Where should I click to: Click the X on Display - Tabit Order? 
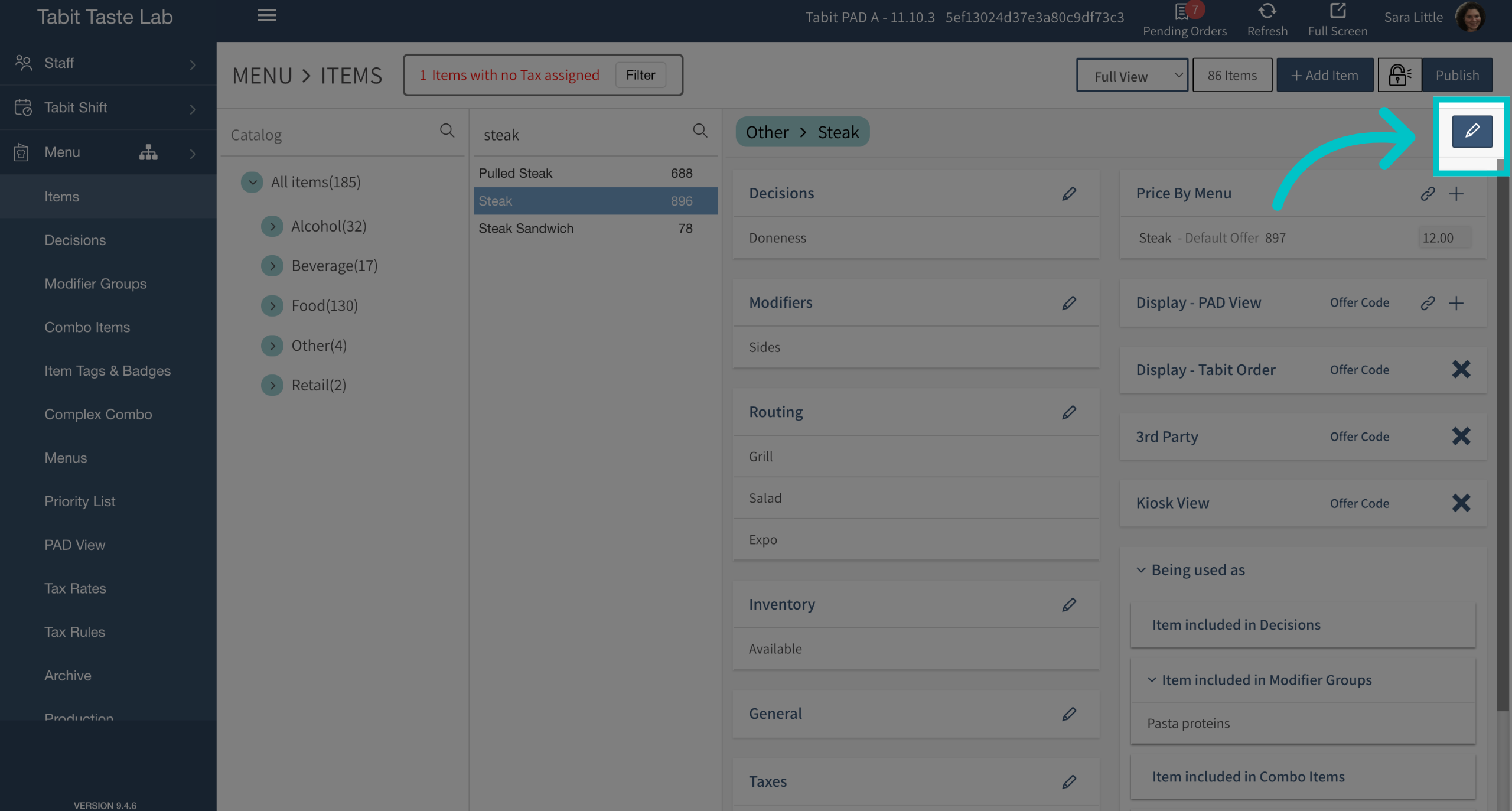point(1461,370)
